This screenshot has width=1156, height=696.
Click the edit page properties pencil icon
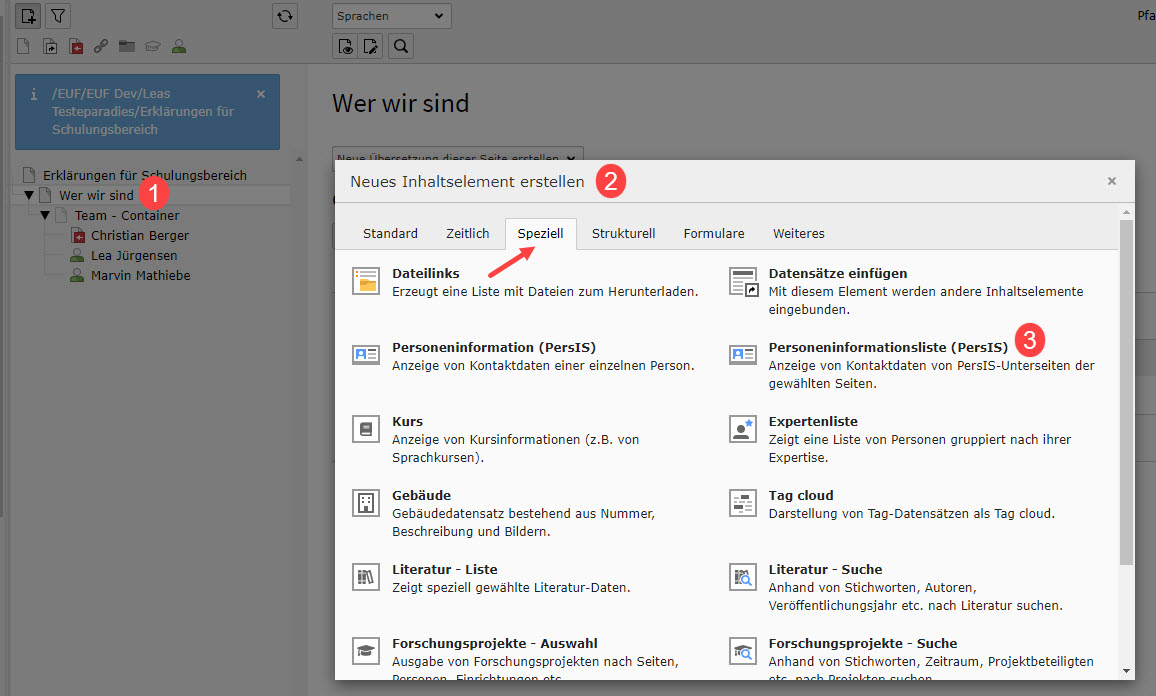click(x=372, y=46)
